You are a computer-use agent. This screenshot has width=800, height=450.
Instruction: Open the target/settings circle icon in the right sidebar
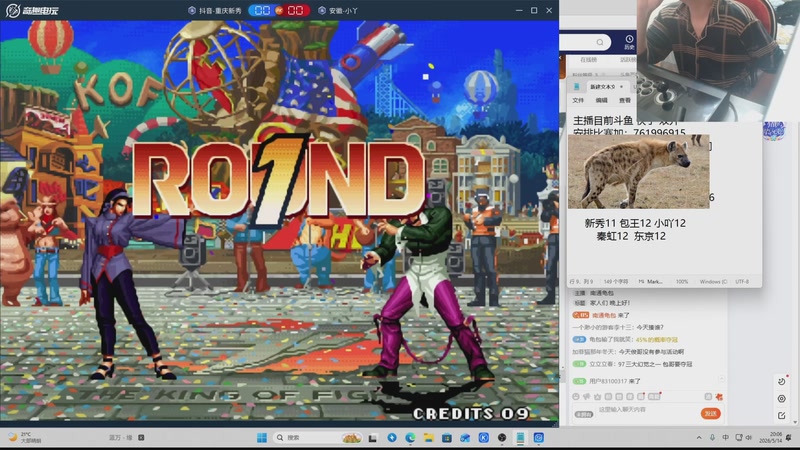[782, 399]
